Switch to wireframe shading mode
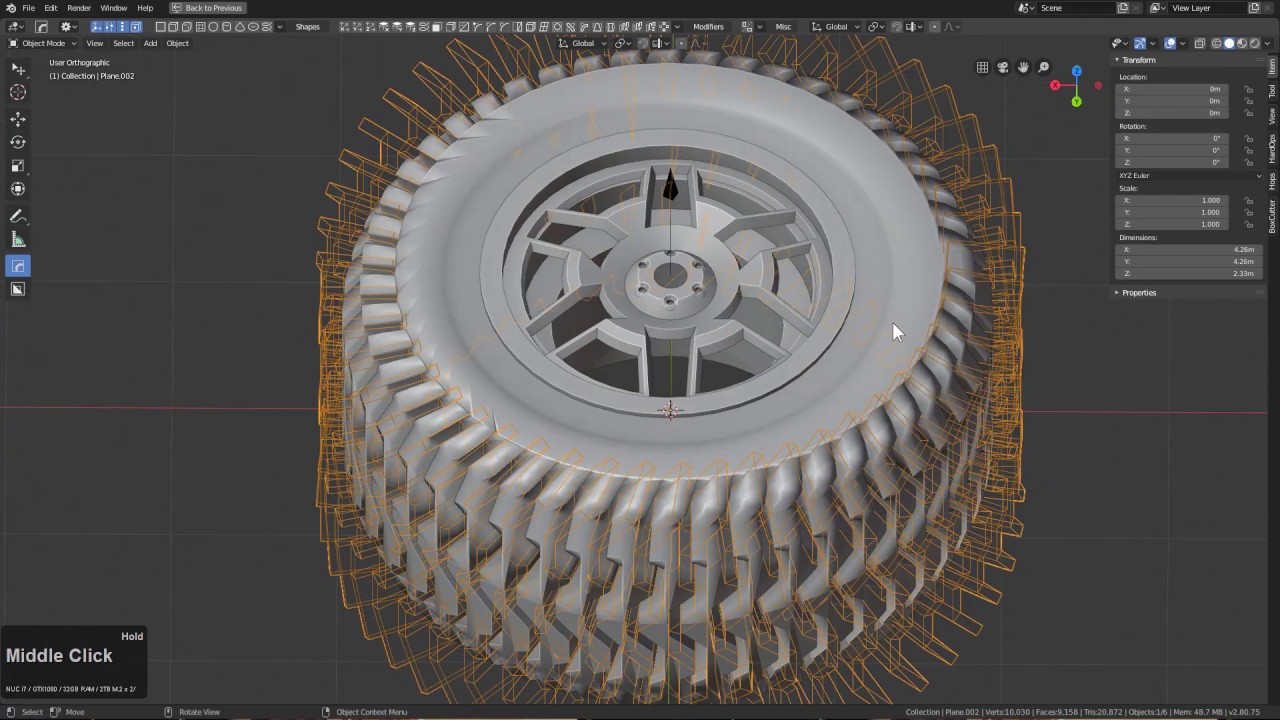Screen dimensions: 1280x720 click(x=1216, y=43)
